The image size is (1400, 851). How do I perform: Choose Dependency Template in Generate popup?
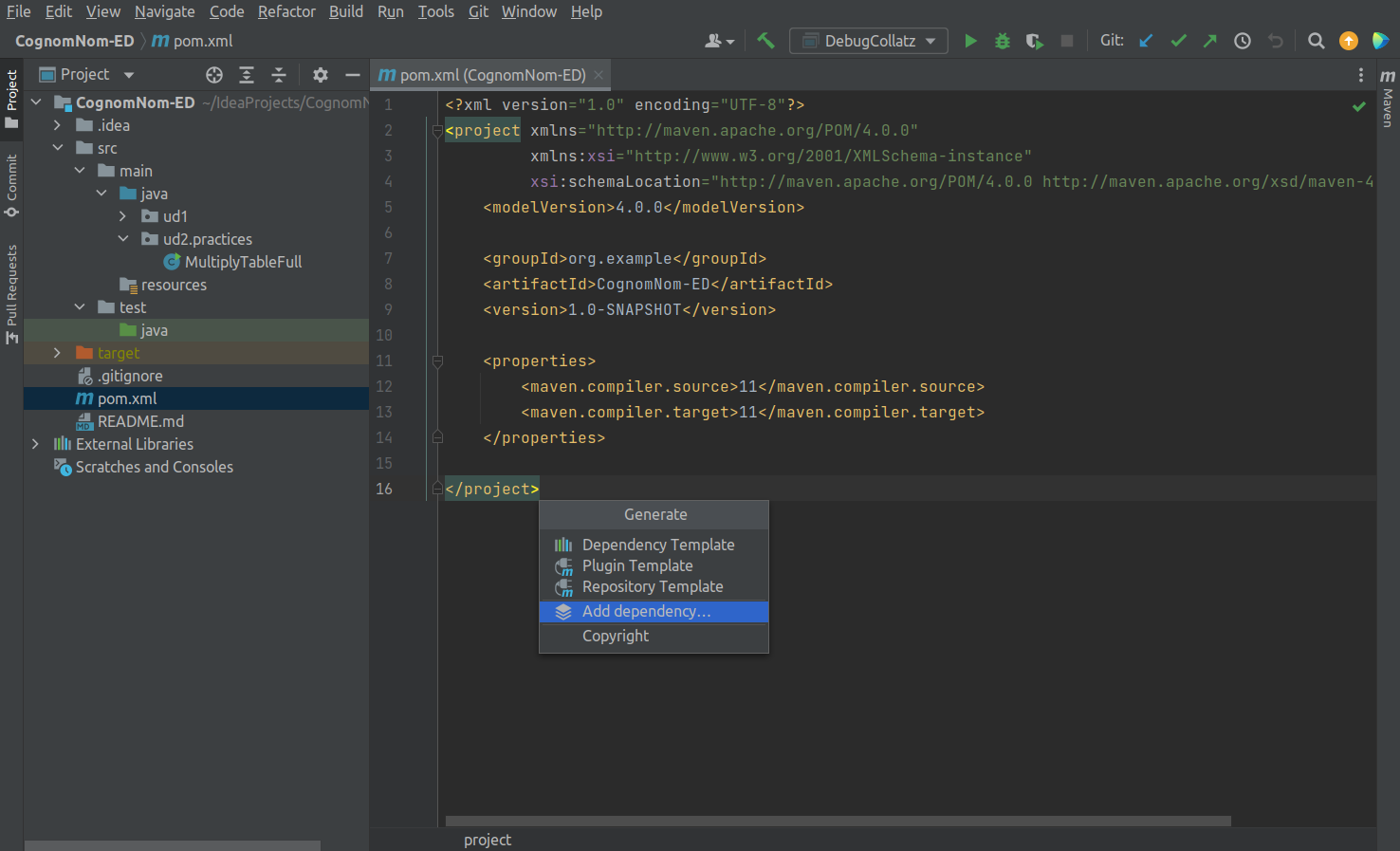click(x=654, y=545)
